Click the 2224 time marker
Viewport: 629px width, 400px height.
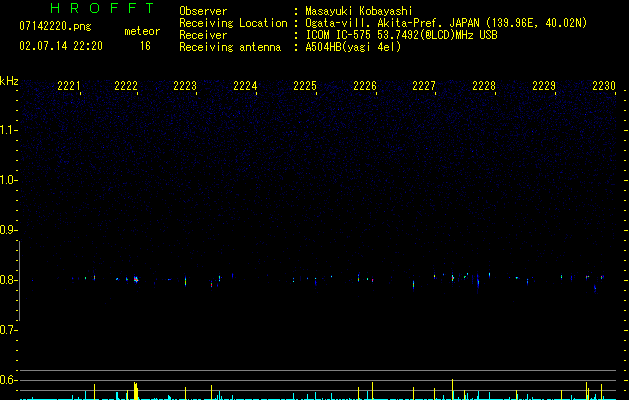[245, 86]
